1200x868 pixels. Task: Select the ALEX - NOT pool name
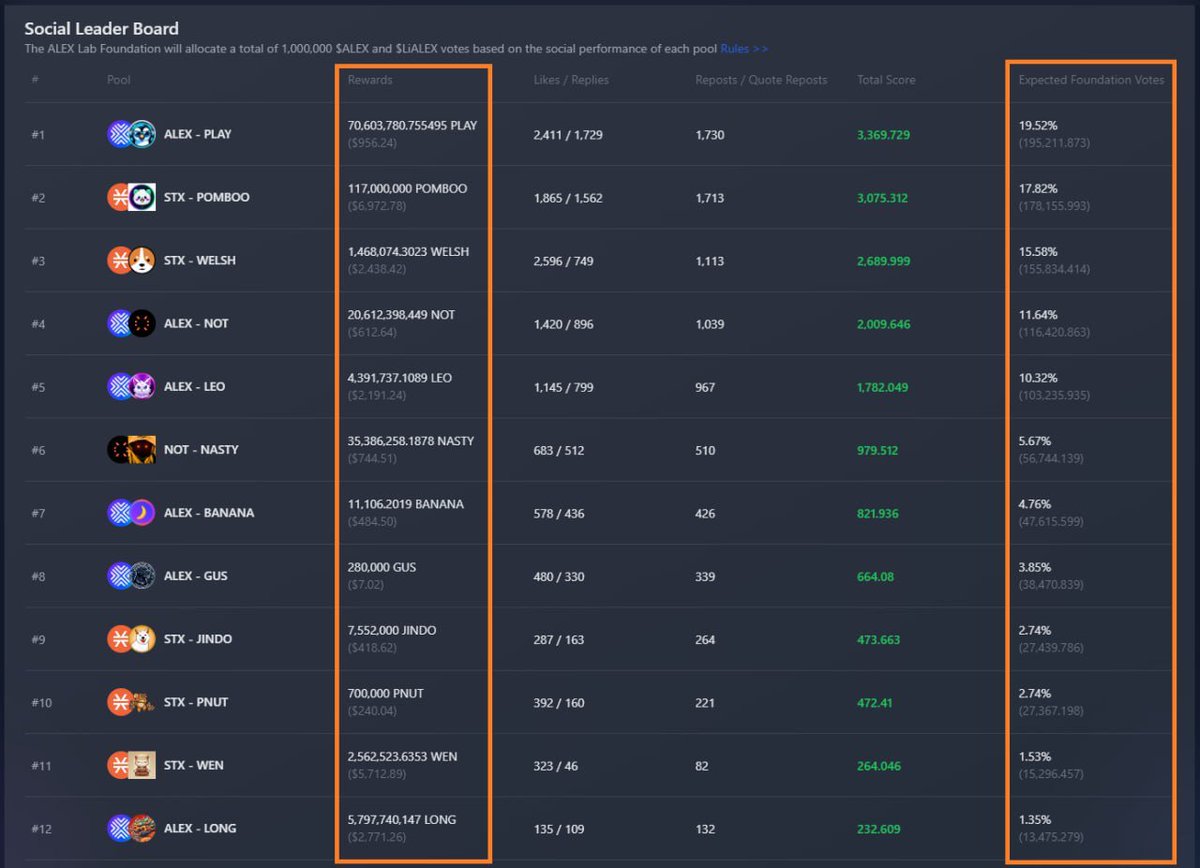(x=196, y=323)
